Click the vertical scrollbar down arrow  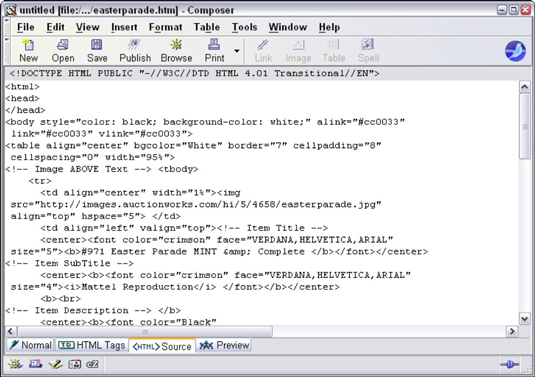tap(524, 319)
